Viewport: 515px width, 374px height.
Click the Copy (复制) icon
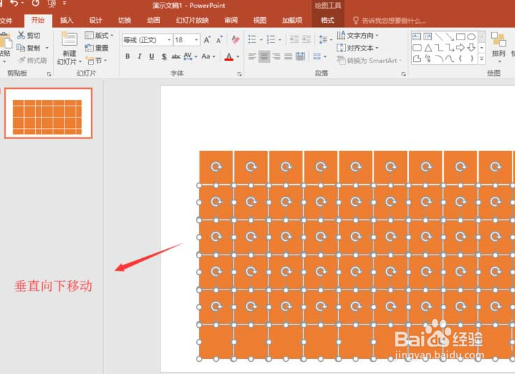pos(21,48)
